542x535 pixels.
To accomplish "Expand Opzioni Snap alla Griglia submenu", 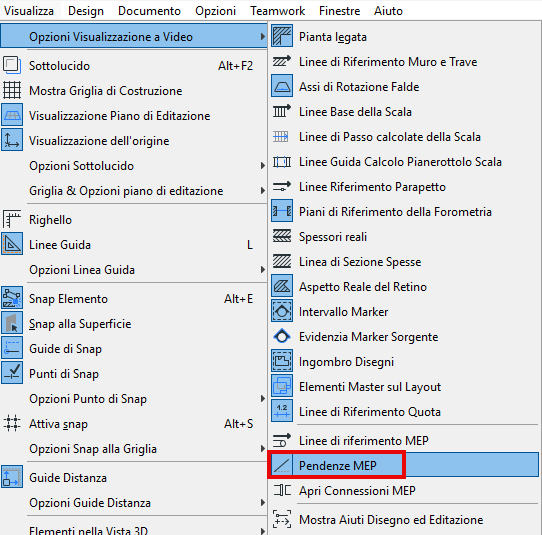I will [x=134, y=448].
